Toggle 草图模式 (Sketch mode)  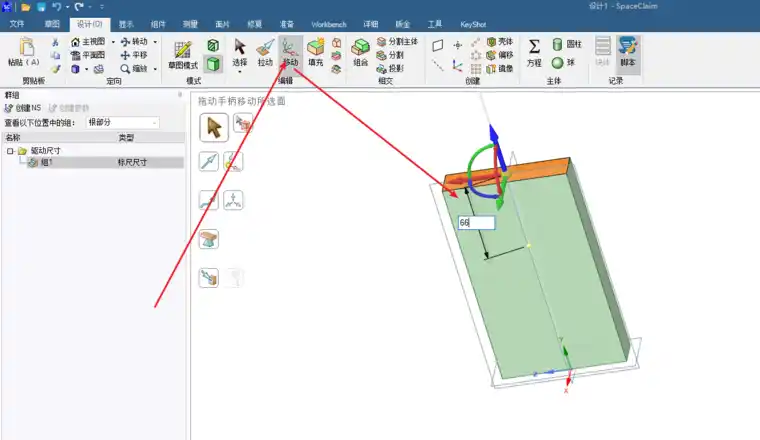tap(183, 54)
